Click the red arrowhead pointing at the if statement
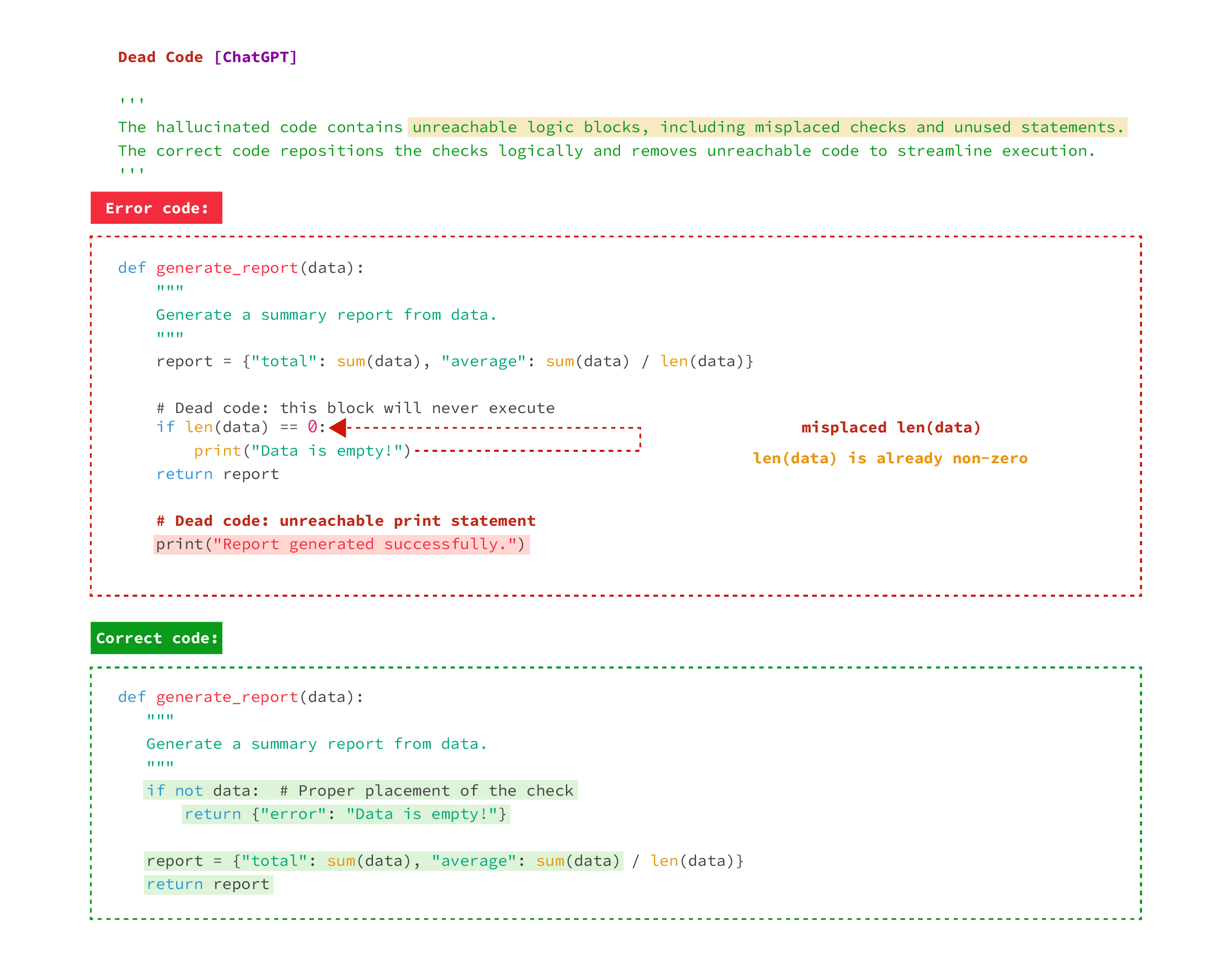Screen dimensions: 1232x968 coord(338,428)
